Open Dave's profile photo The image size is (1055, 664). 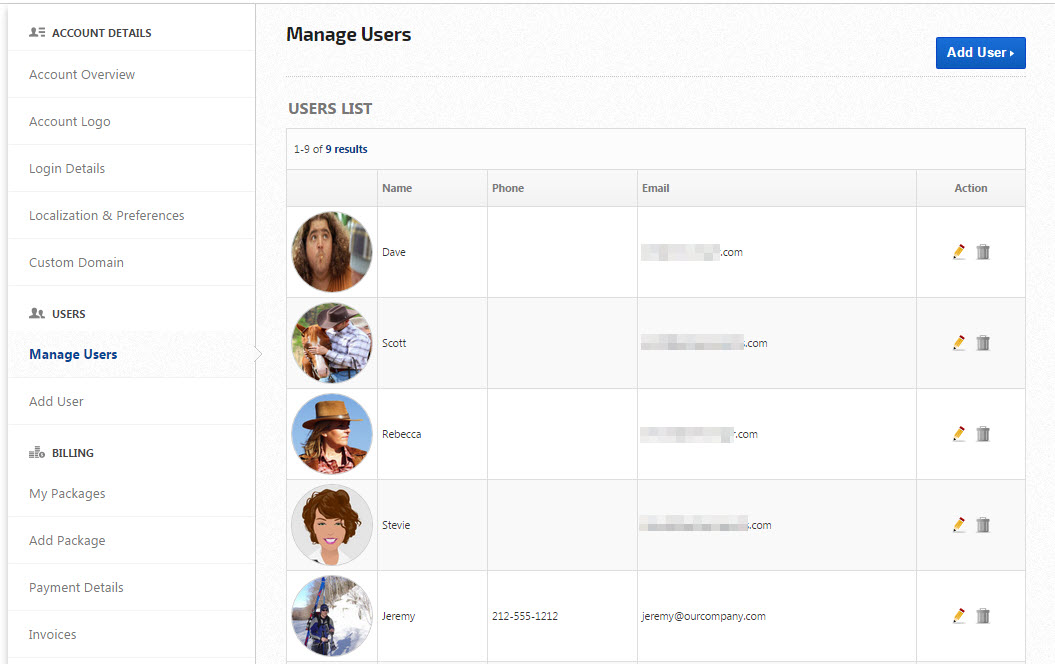click(x=332, y=252)
